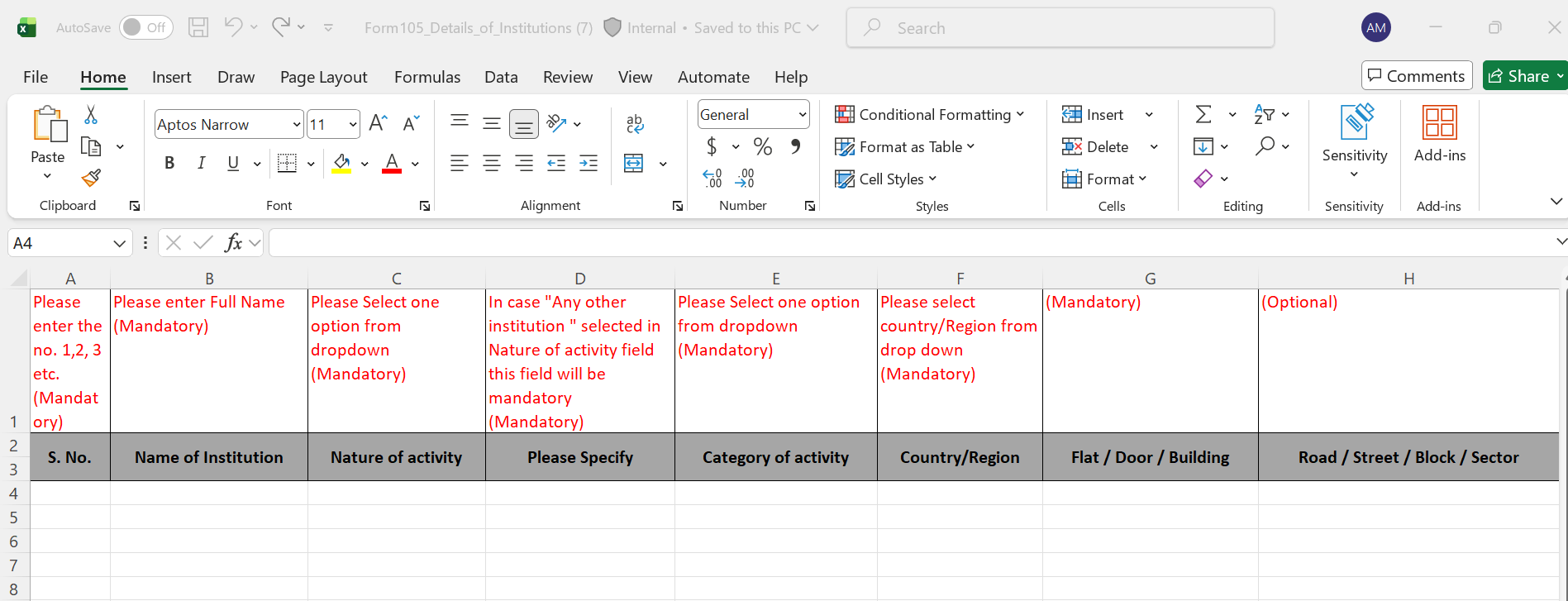Click the Delete cells button

click(1096, 146)
